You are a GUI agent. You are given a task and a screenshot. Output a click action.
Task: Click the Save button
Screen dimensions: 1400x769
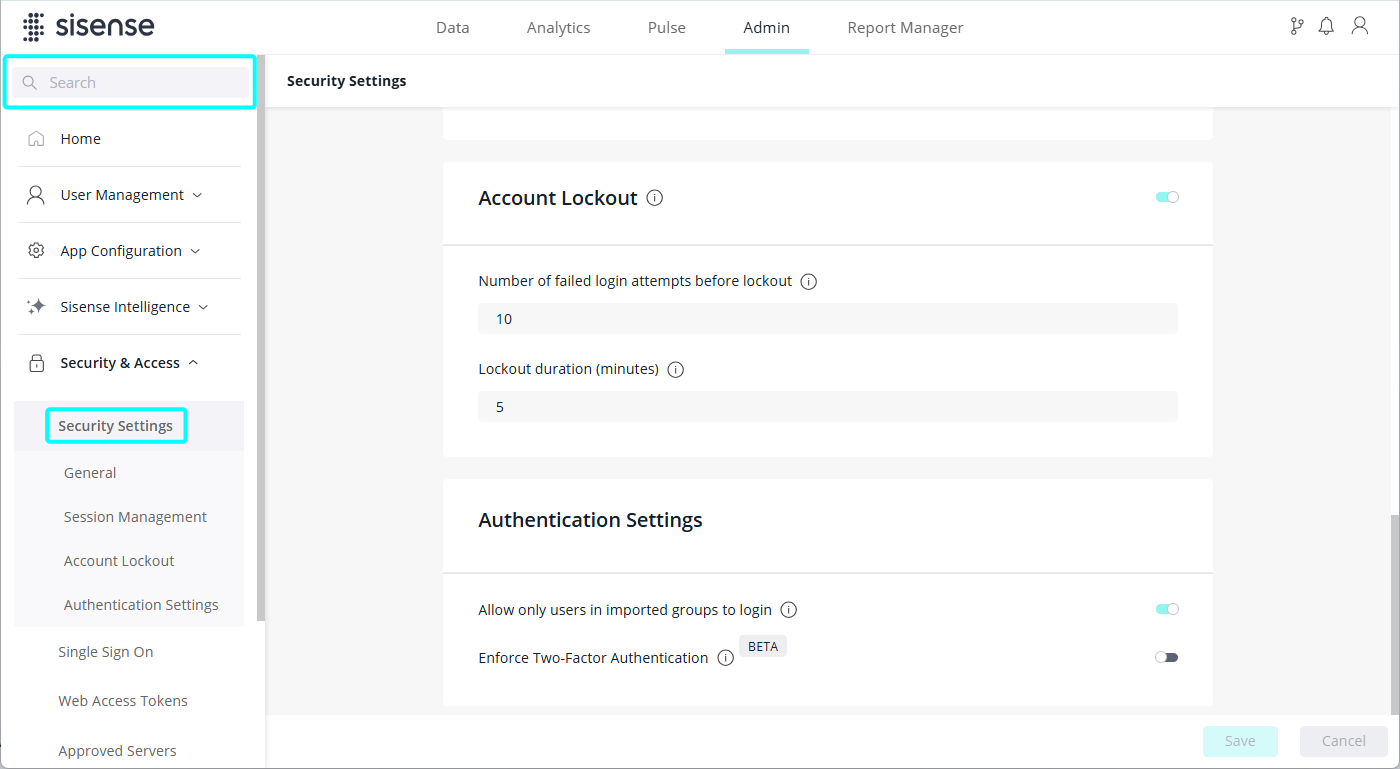1240,741
